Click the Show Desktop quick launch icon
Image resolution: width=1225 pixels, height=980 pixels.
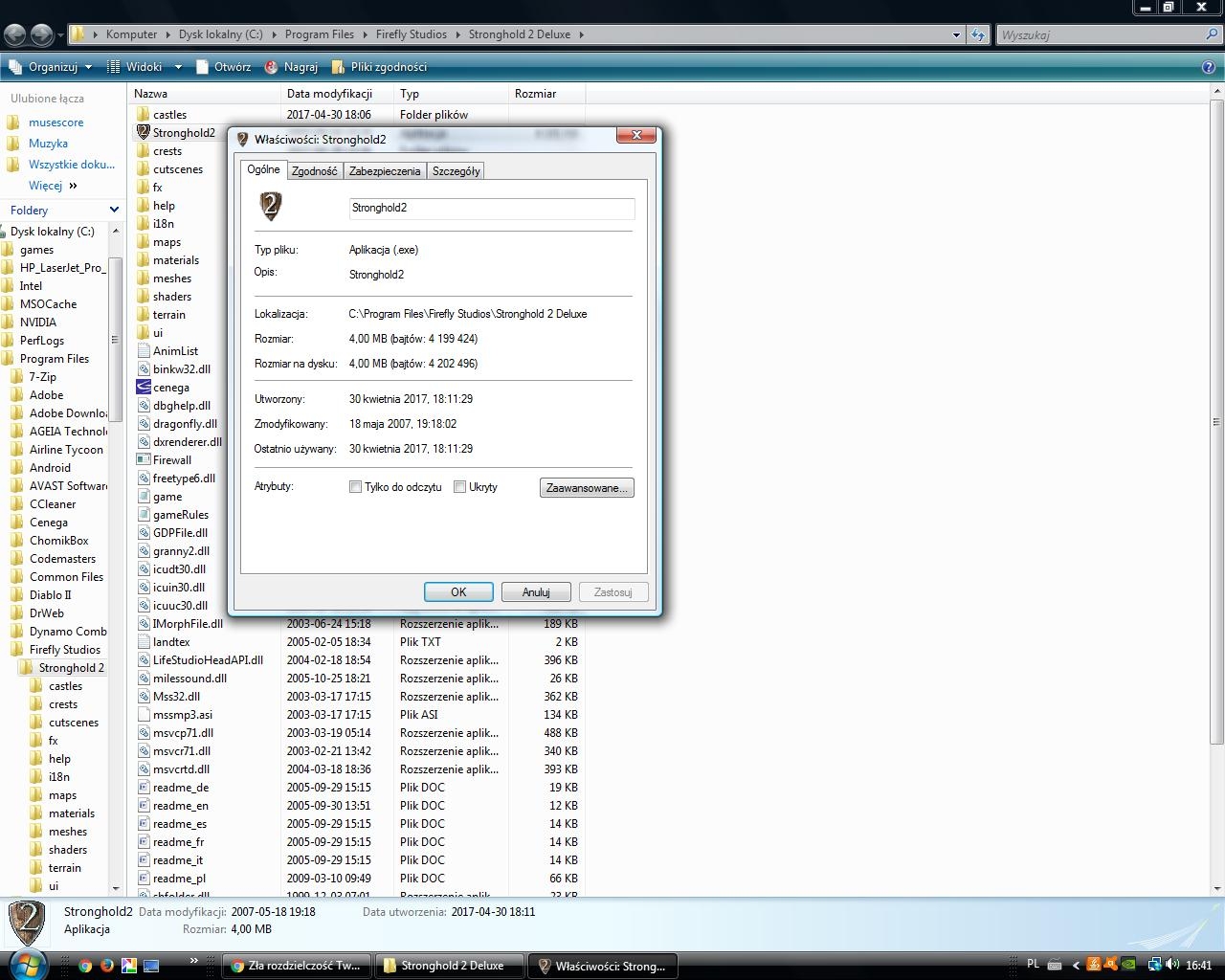pos(151,966)
